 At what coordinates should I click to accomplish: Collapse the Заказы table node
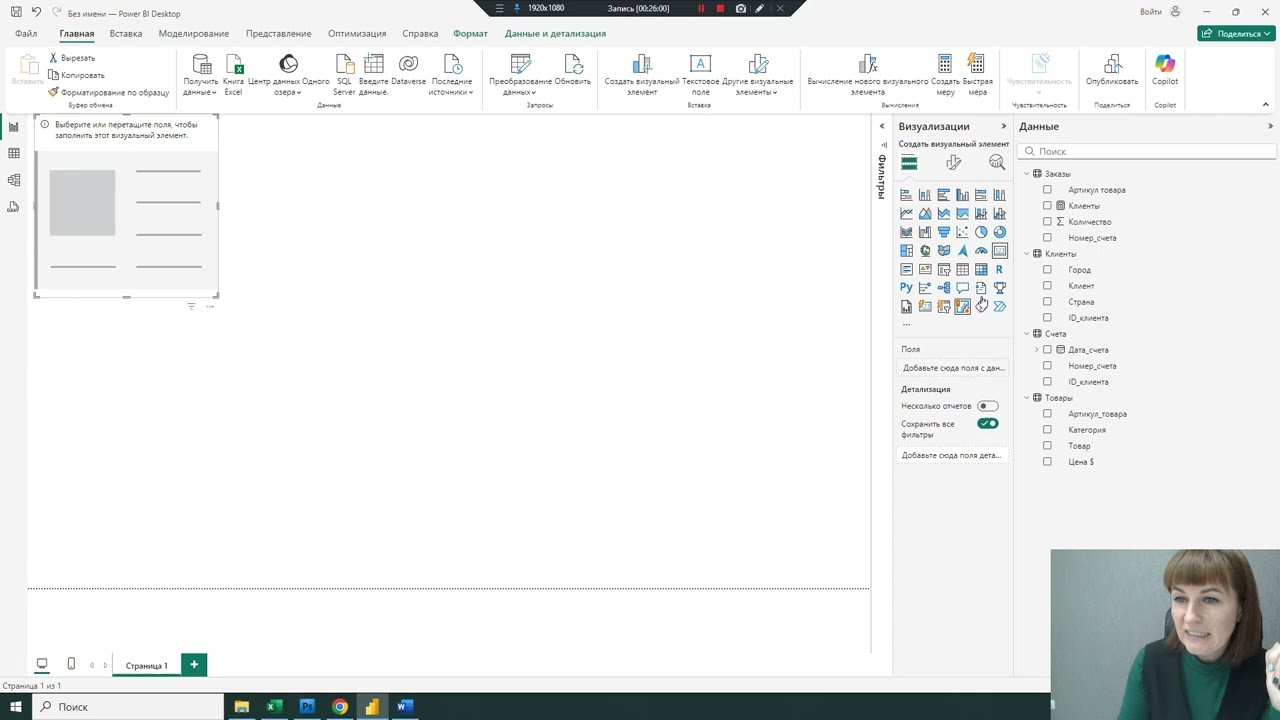click(1026, 174)
